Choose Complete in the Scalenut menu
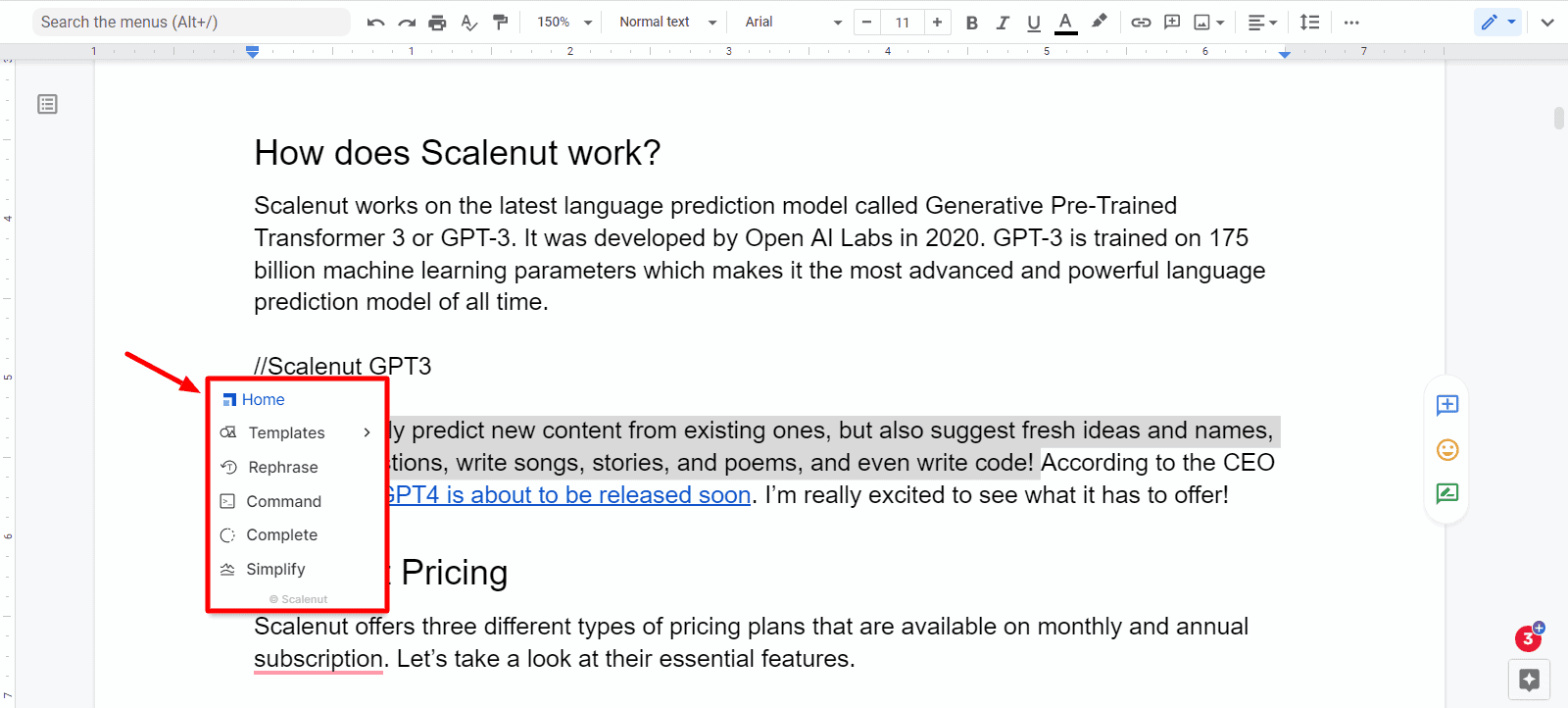The image size is (1568, 708). (x=281, y=534)
